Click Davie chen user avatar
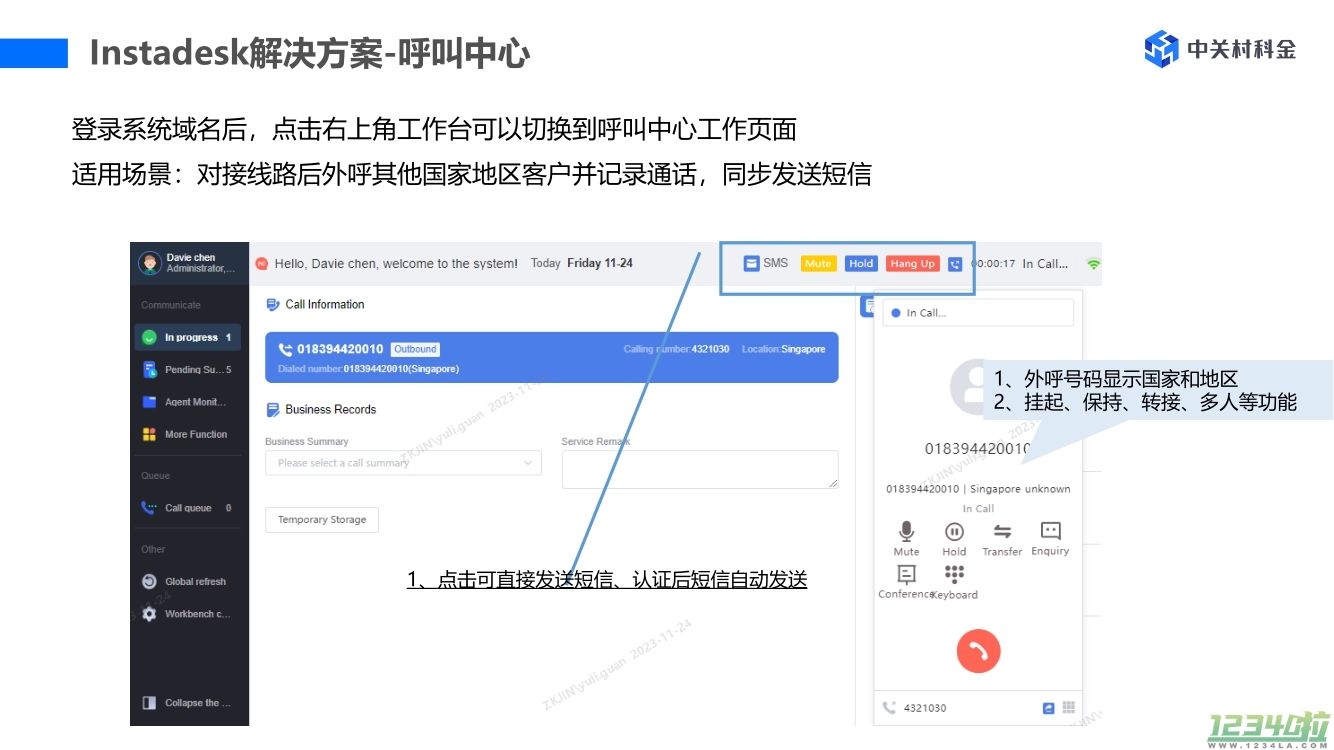Viewport: 1334px width, 750px height. (150, 263)
